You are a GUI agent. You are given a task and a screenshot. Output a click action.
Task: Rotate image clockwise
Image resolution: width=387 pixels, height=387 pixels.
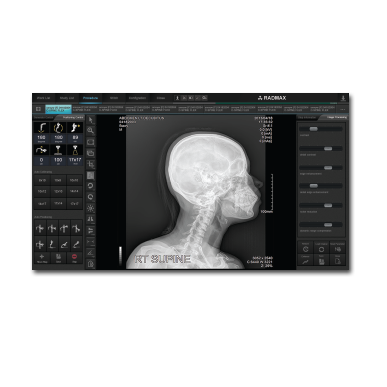(x=91, y=197)
